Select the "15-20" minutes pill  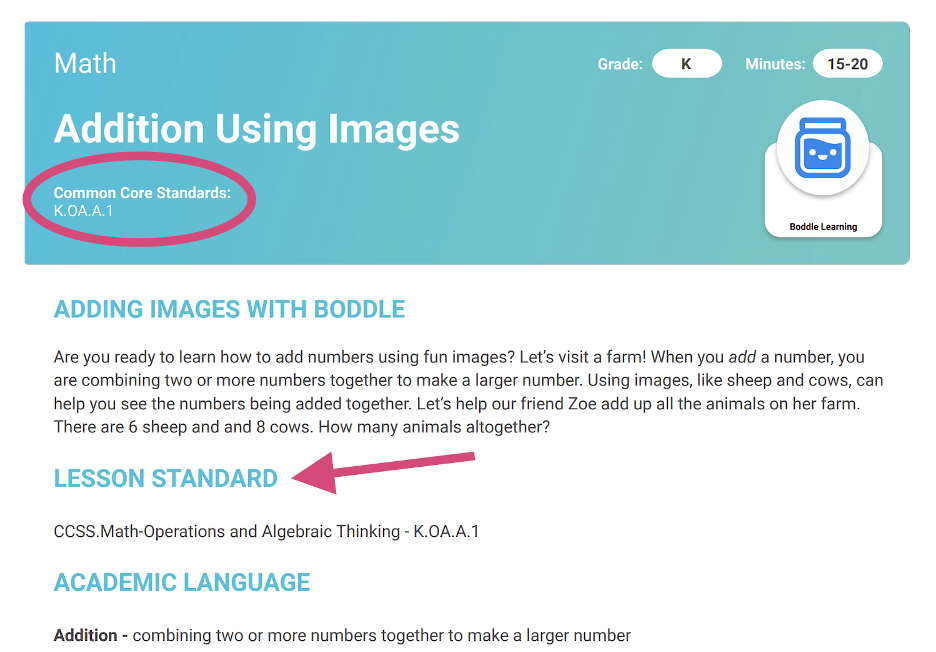coord(847,64)
